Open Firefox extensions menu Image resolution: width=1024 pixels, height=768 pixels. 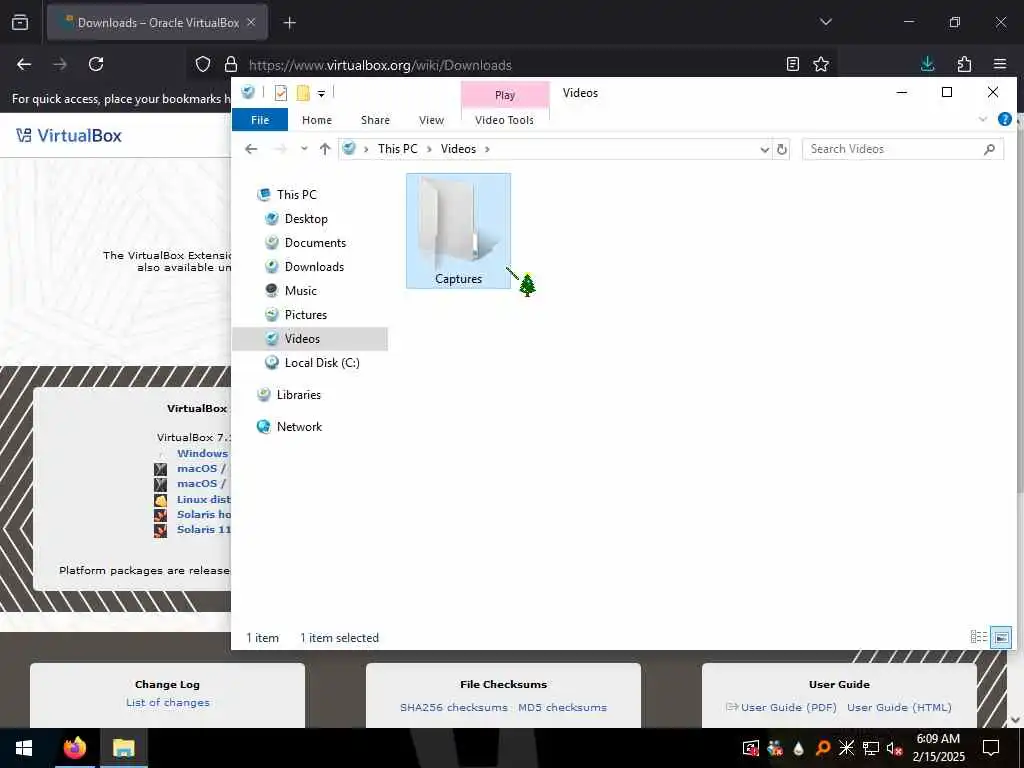(x=964, y=64)
